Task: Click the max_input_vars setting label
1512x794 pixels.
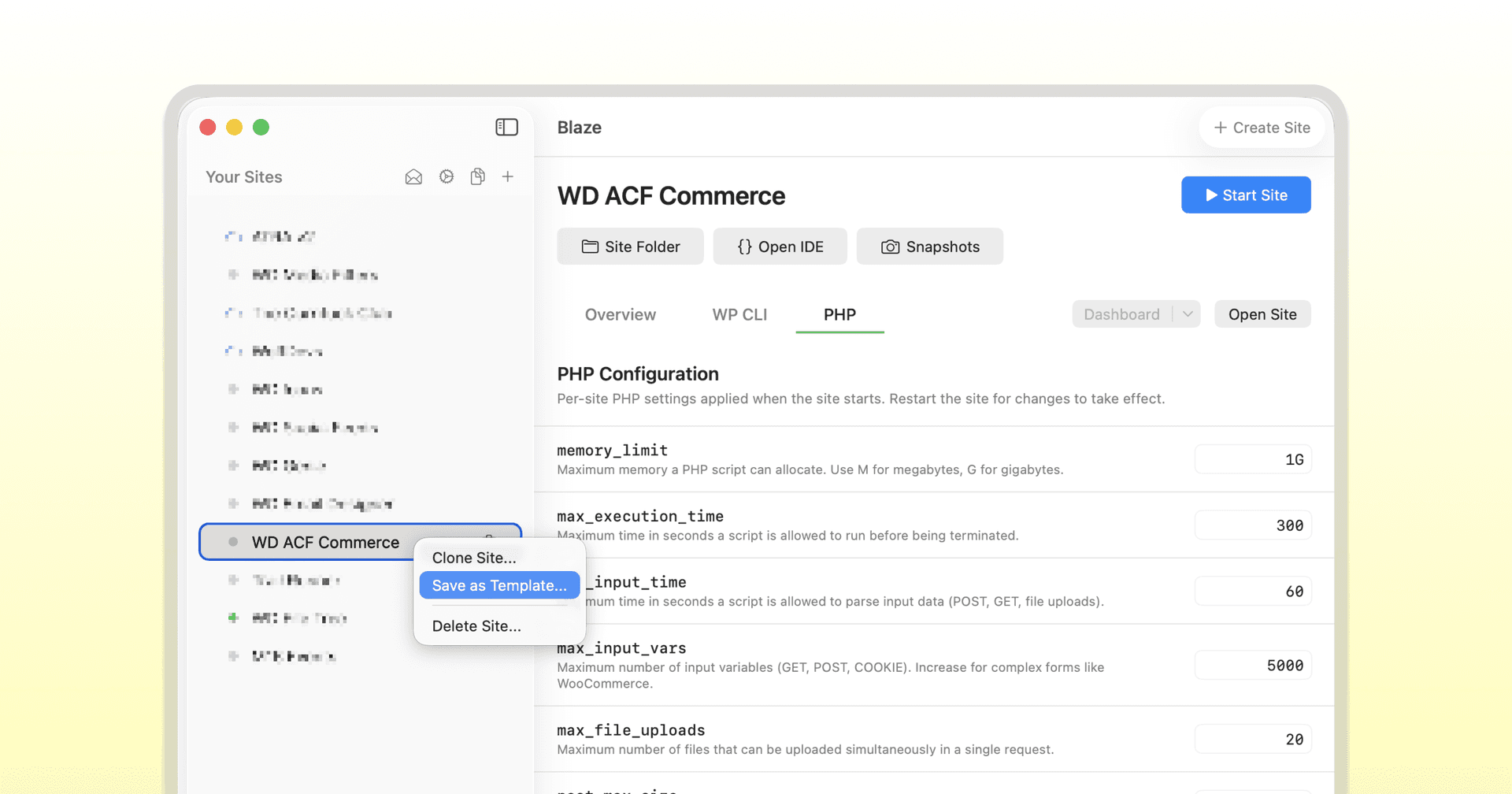Action: (x=621, y=648)
